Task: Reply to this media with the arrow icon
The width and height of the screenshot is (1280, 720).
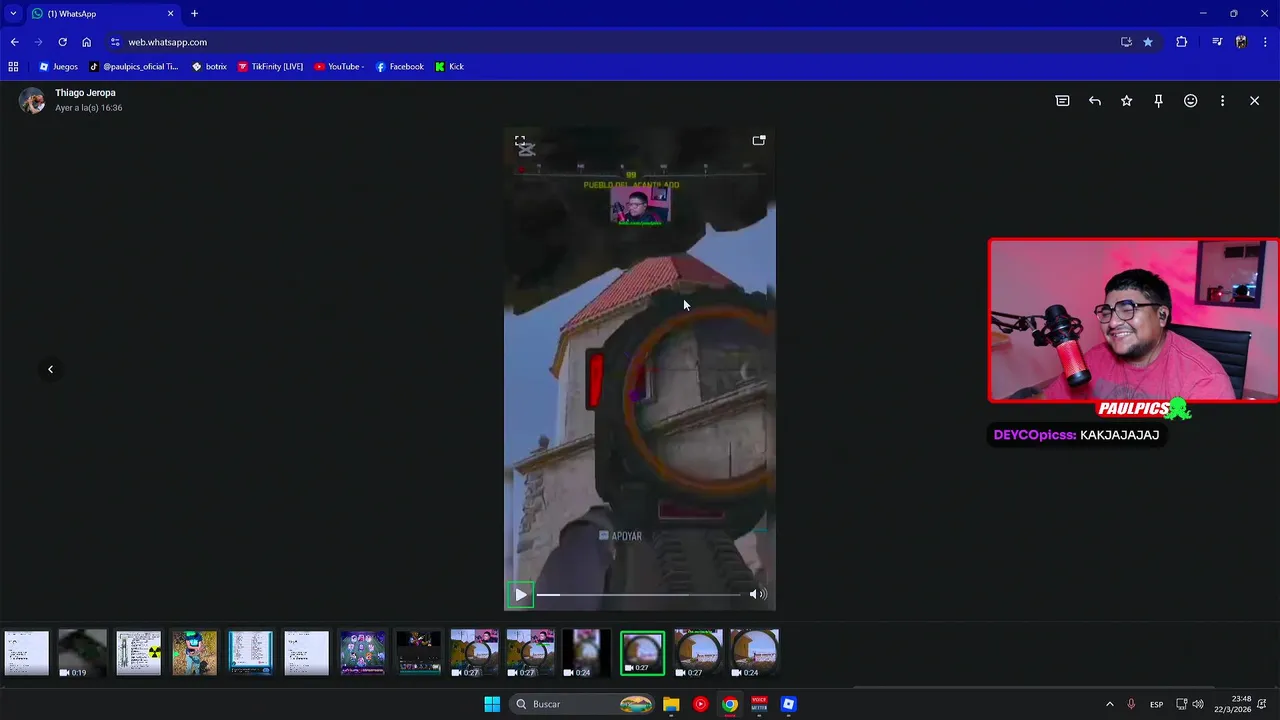Action: coord(1095,101)
